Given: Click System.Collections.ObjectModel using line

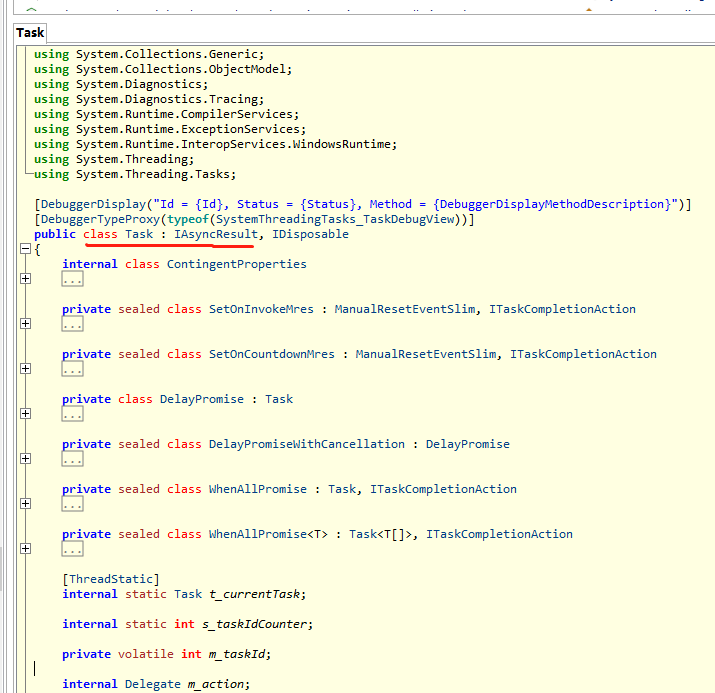Looking at the screenshot, I should [x=163, y=69].
